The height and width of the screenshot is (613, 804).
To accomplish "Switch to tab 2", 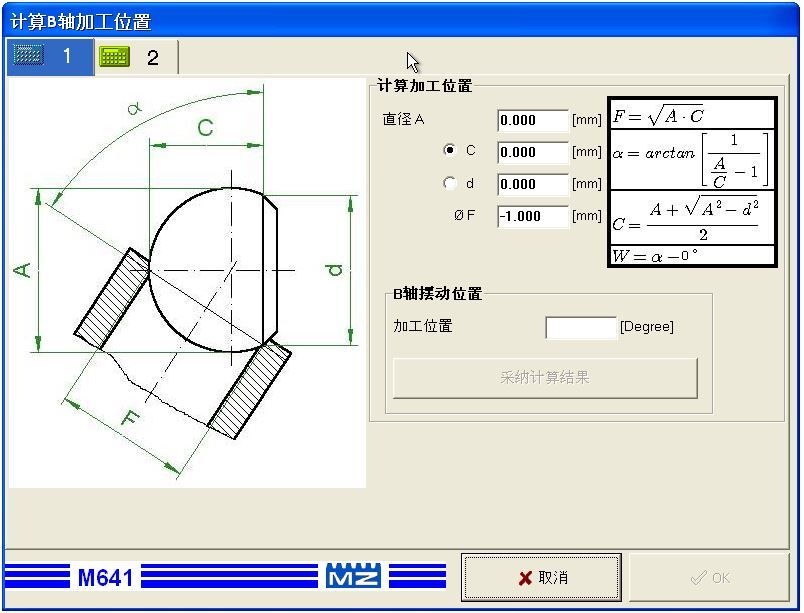I will pos(136,57).
